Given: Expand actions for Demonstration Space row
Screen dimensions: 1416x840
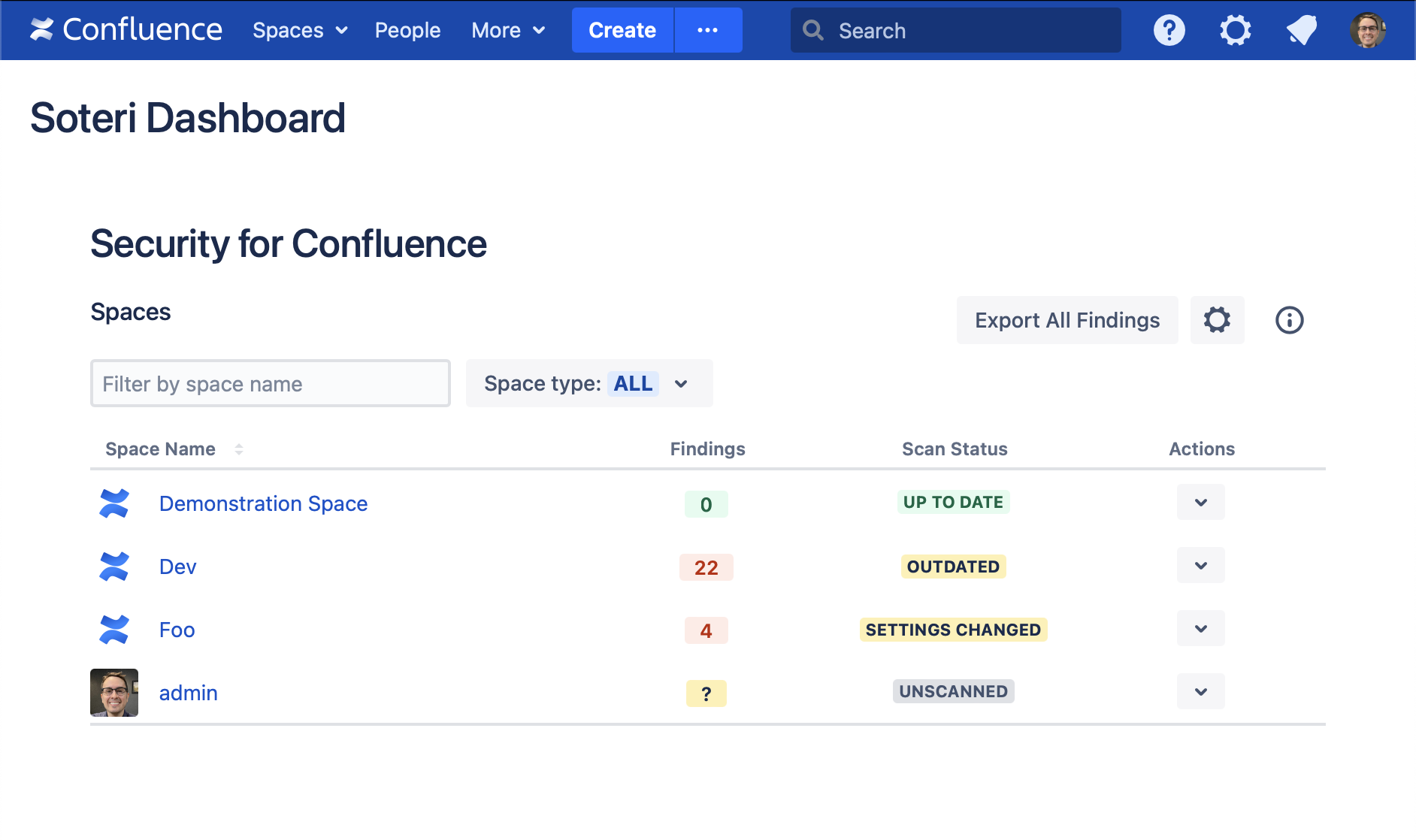Looking at the screenshot, I should pos(1200,503).
